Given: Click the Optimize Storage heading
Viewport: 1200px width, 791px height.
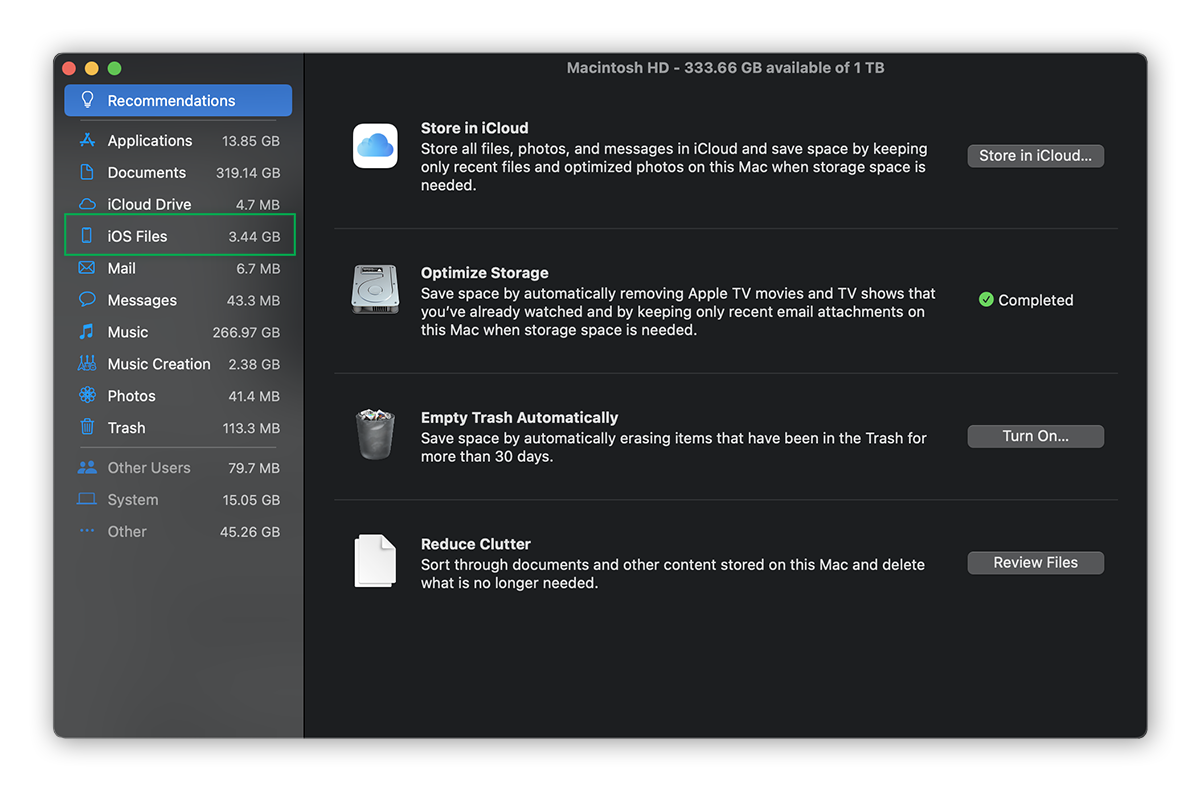Looking at the screenshot, I should 485,273.
